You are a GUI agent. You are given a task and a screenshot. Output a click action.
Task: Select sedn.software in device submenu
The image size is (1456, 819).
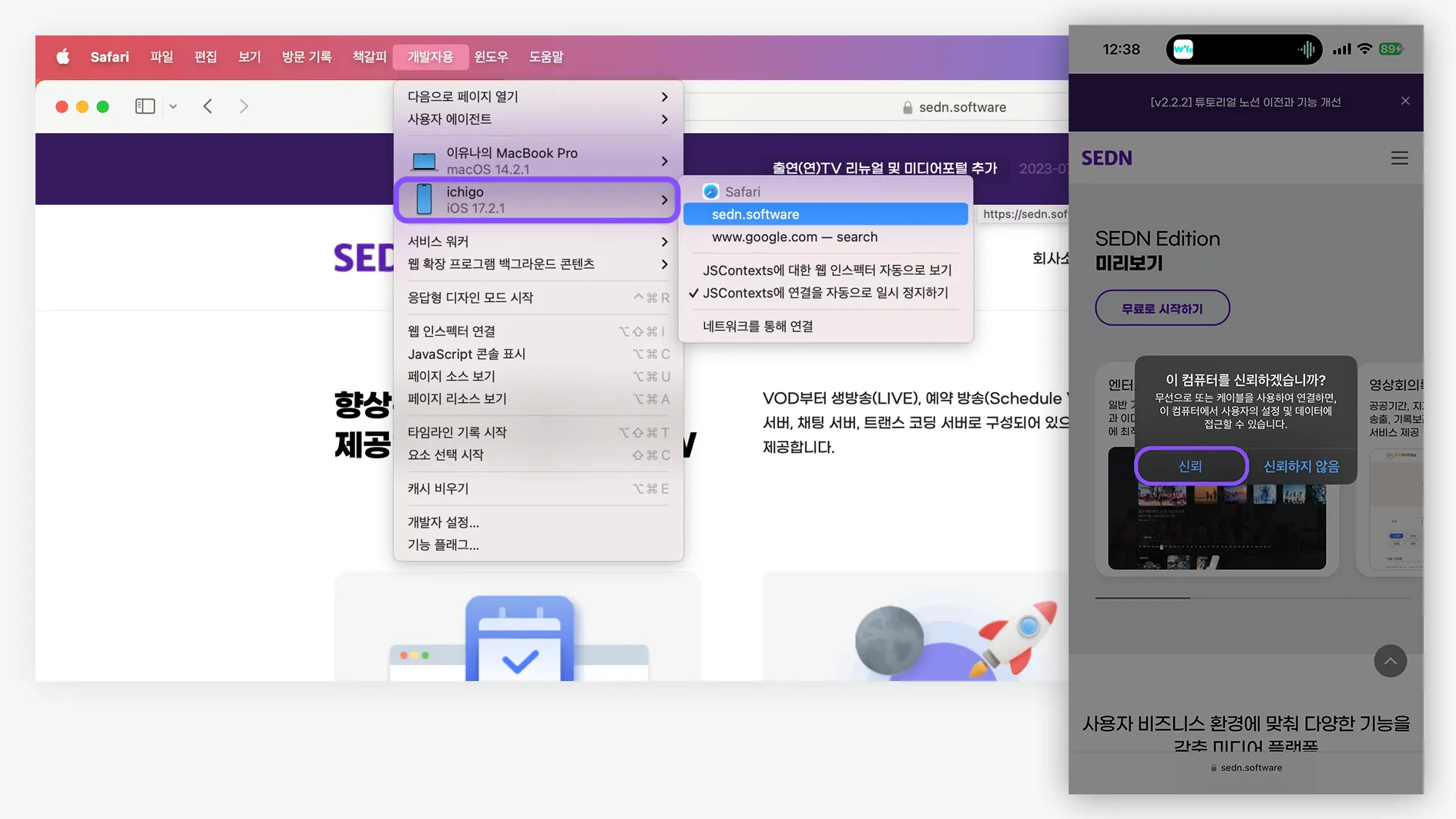[825, 214]
